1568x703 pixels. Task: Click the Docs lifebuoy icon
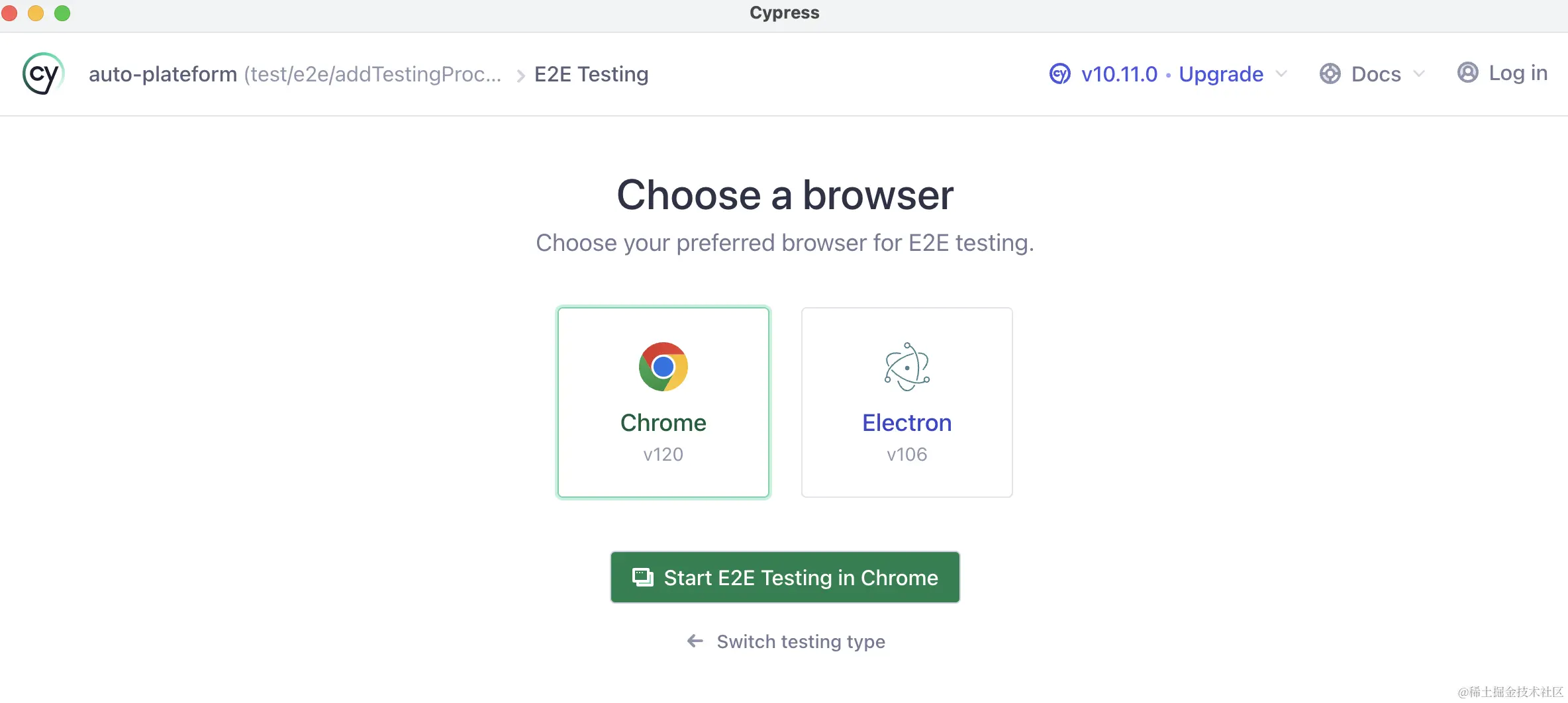[x=1330, y=73]
